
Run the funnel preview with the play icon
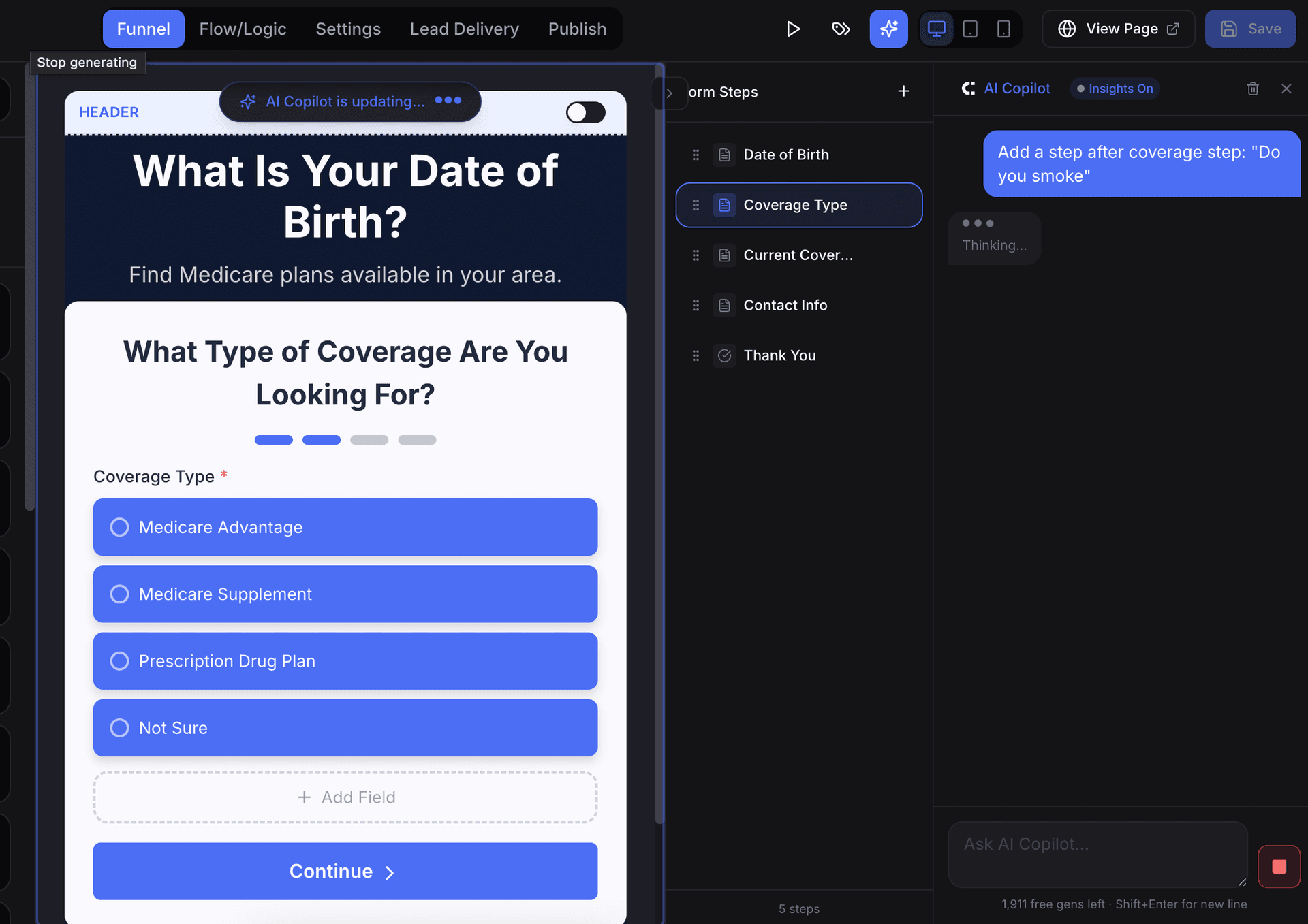pos(792,29)
